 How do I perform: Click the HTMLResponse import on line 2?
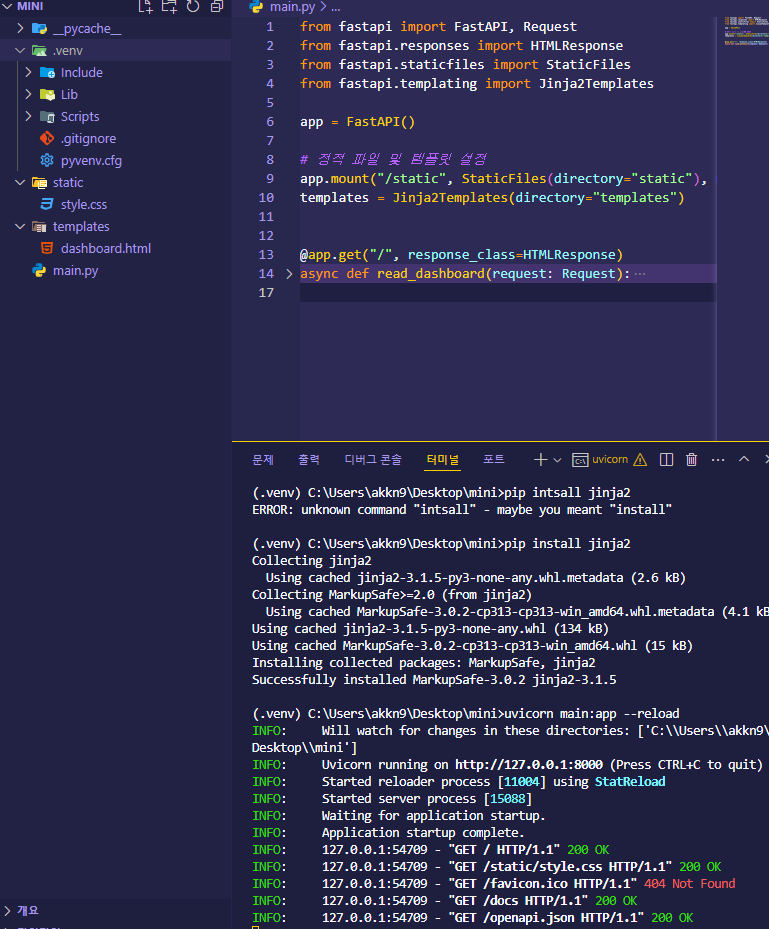coord(576,46)
